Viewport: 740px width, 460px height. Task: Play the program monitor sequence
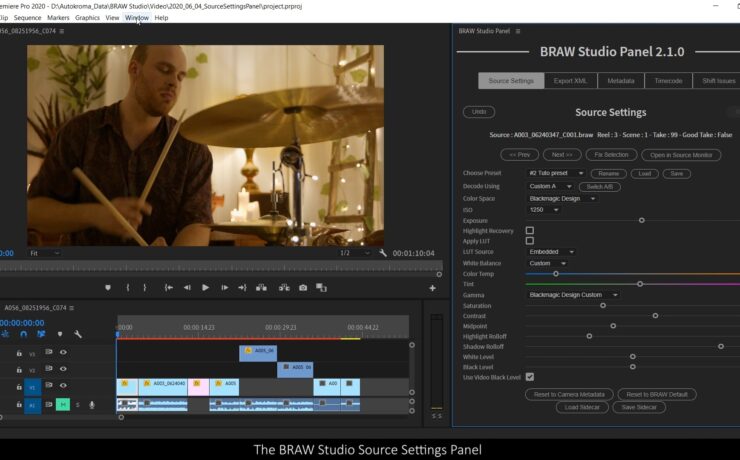tap(205, 287)
